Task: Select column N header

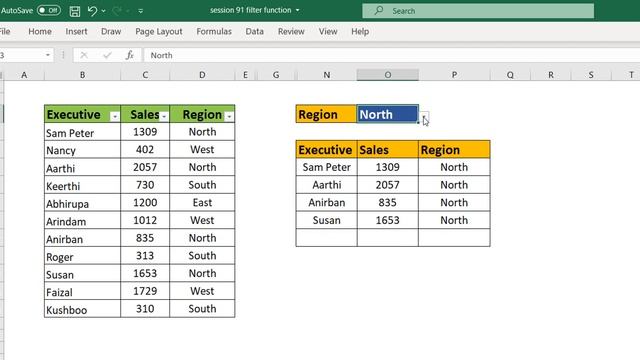Action: (x=327, y=75)
